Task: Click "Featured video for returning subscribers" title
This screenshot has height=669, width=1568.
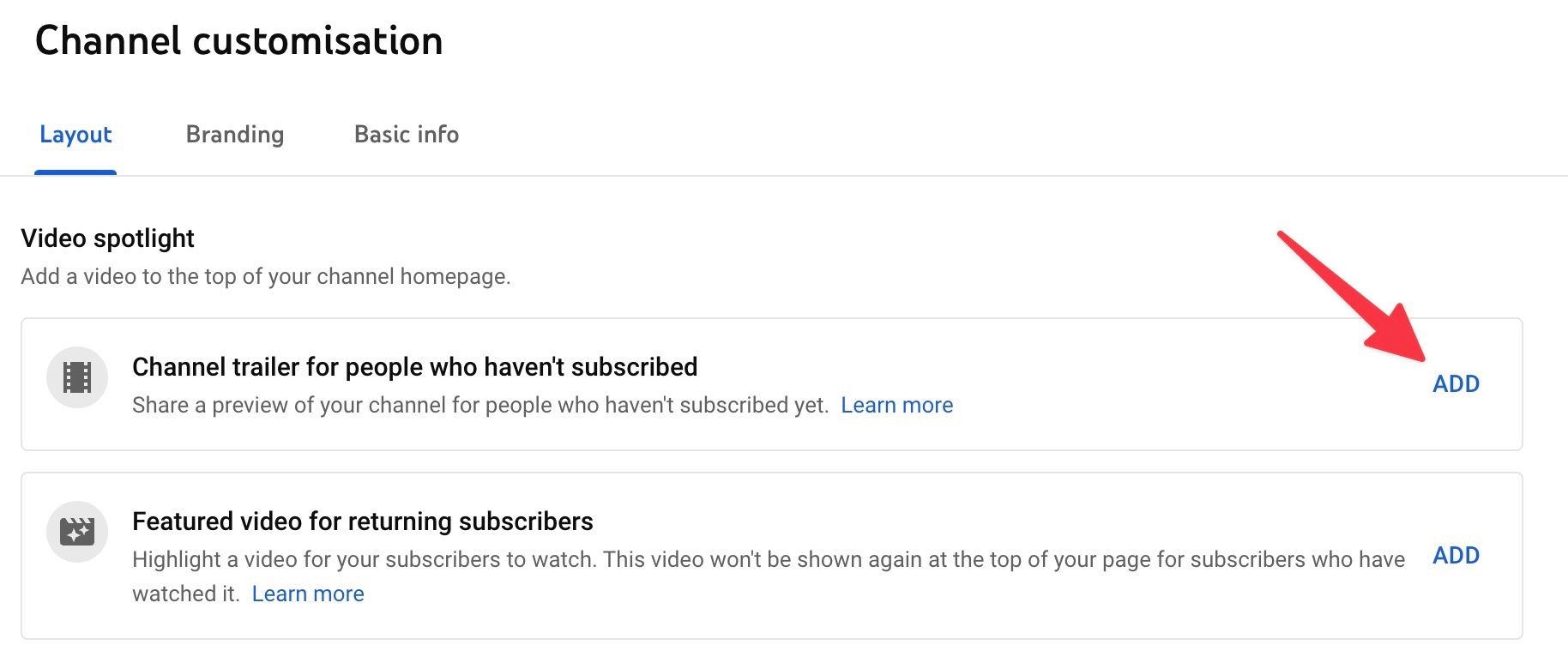Action: click(x=363, y=521)
